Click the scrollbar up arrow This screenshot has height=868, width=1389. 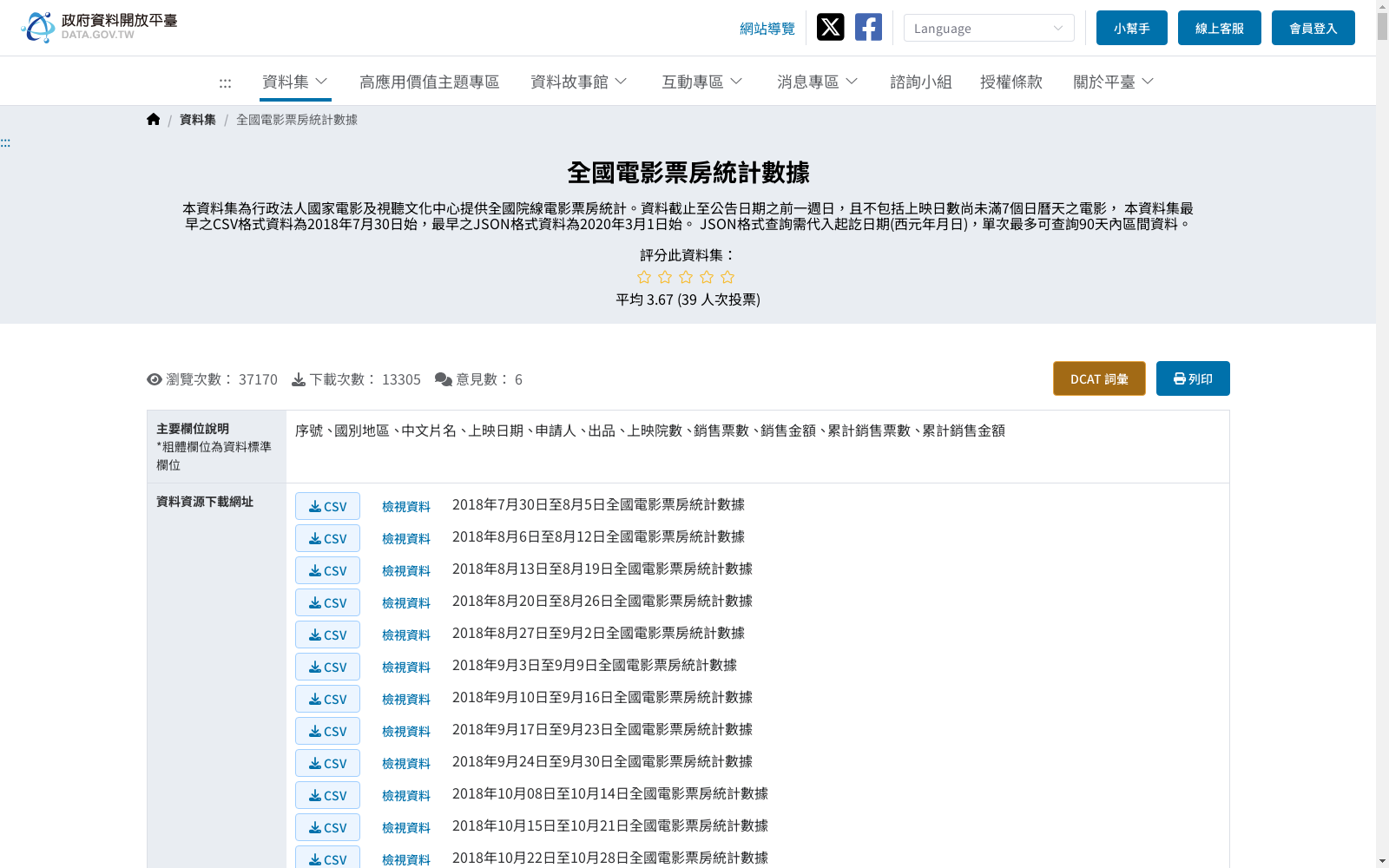(x=1382, y=6)
